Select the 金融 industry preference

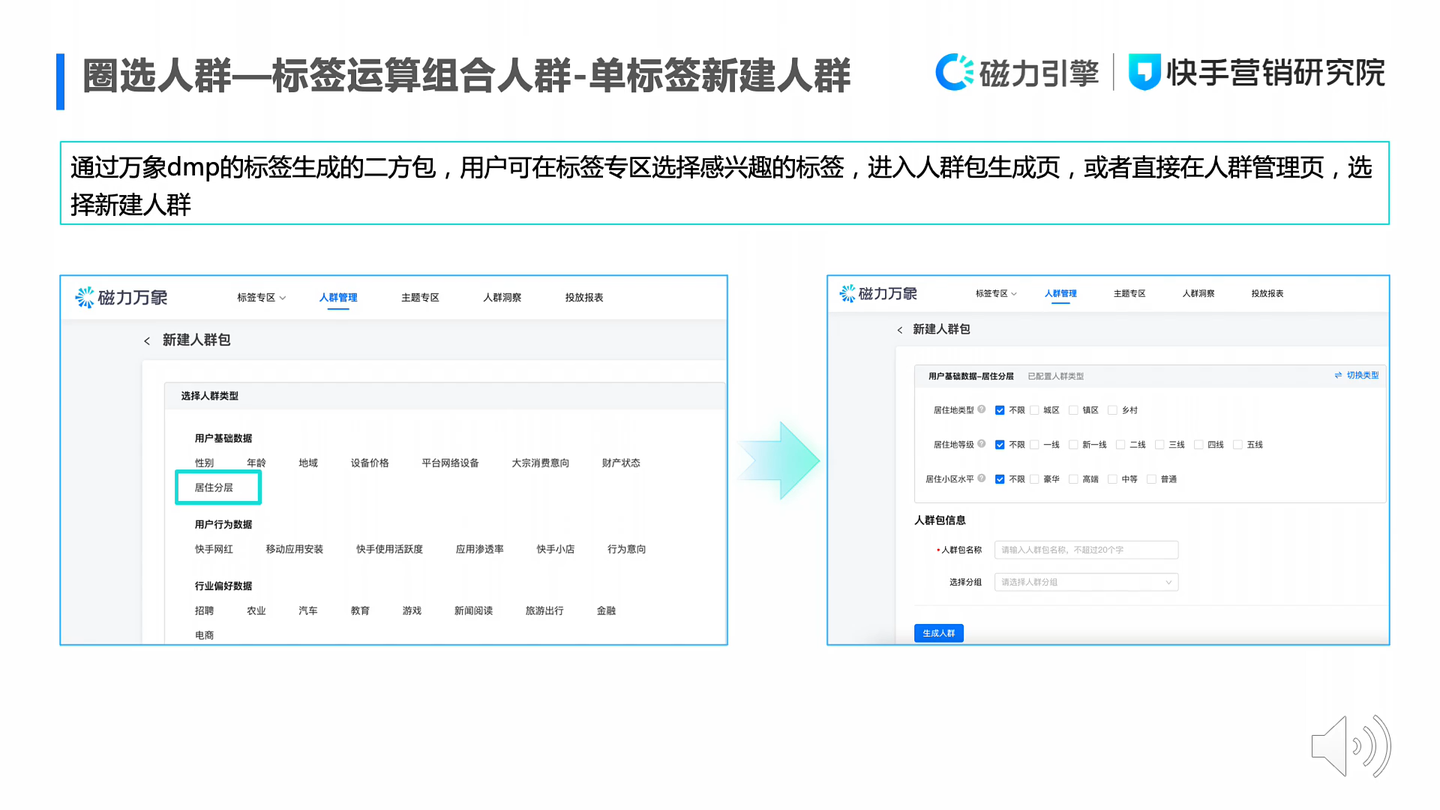point(606,611)
